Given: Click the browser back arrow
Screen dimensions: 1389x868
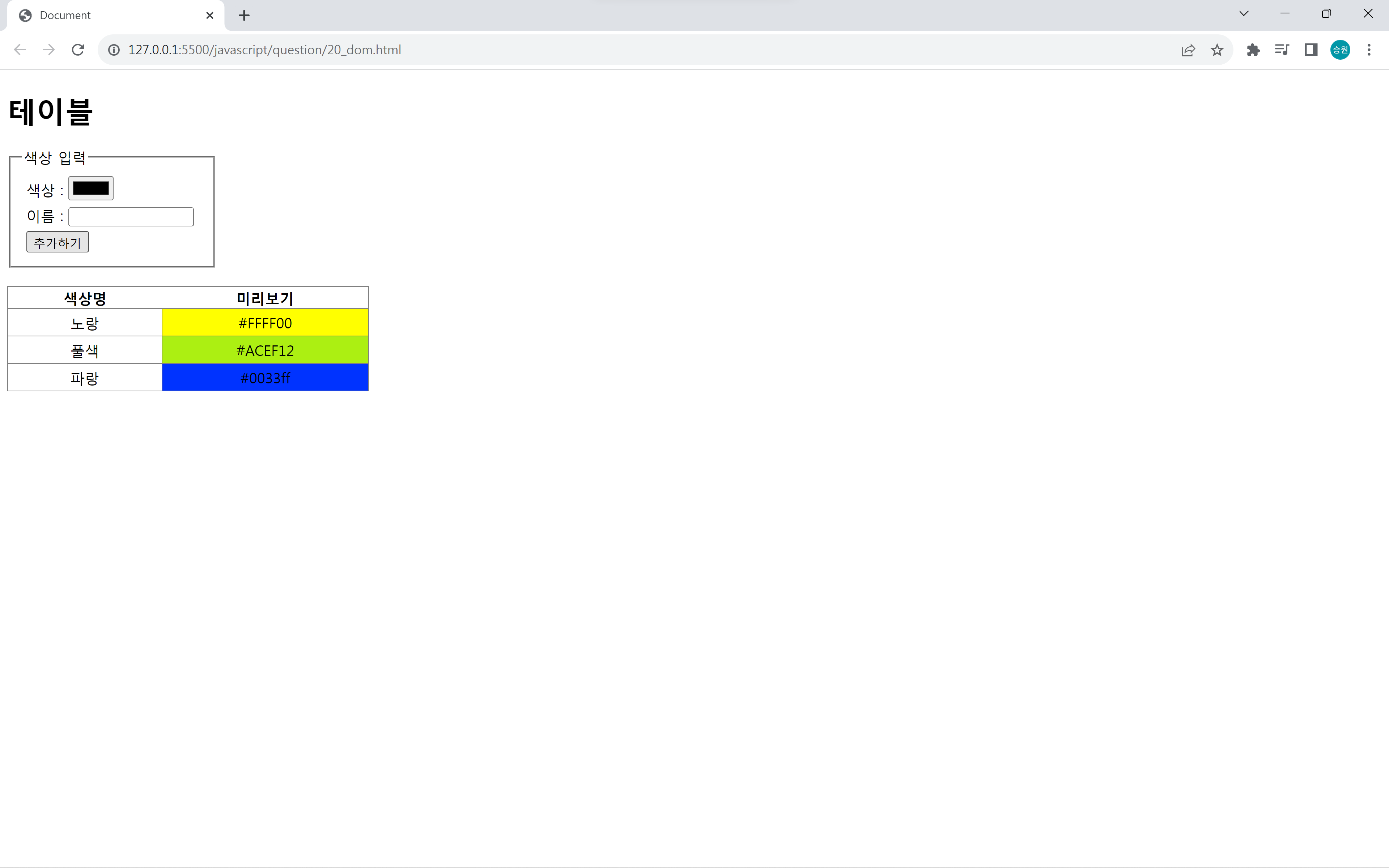Looking at the screenshot, I should coord(20,50).
